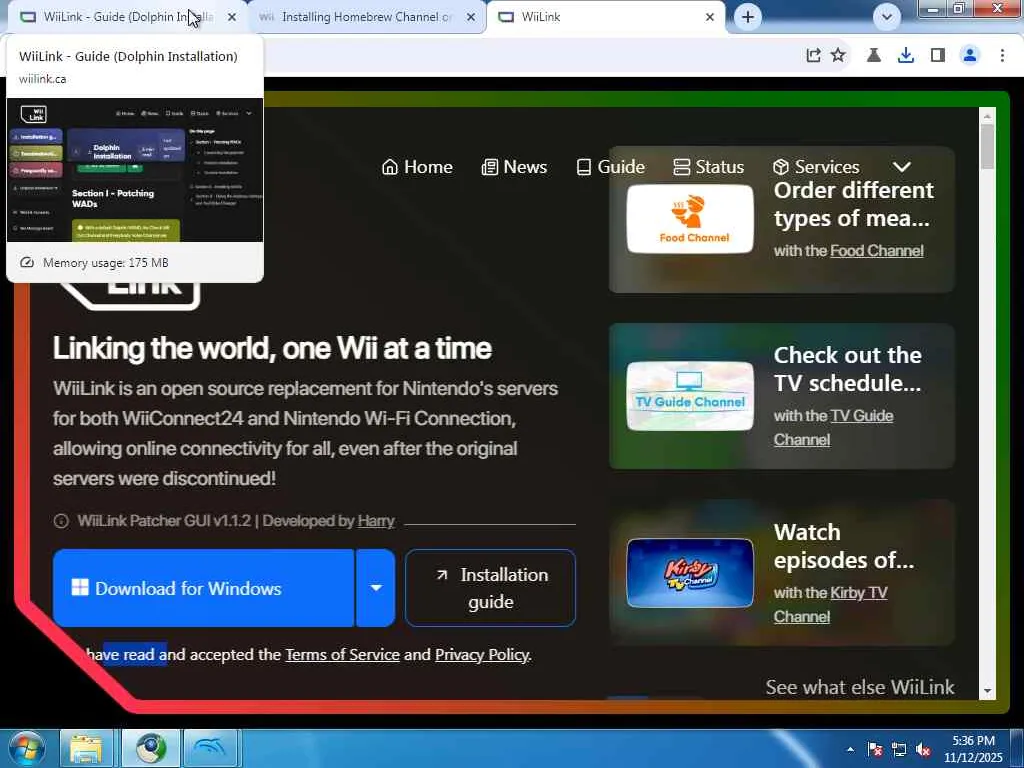
Task: Expand the Services chevron dropdown
Action: [x=902, y=167]
